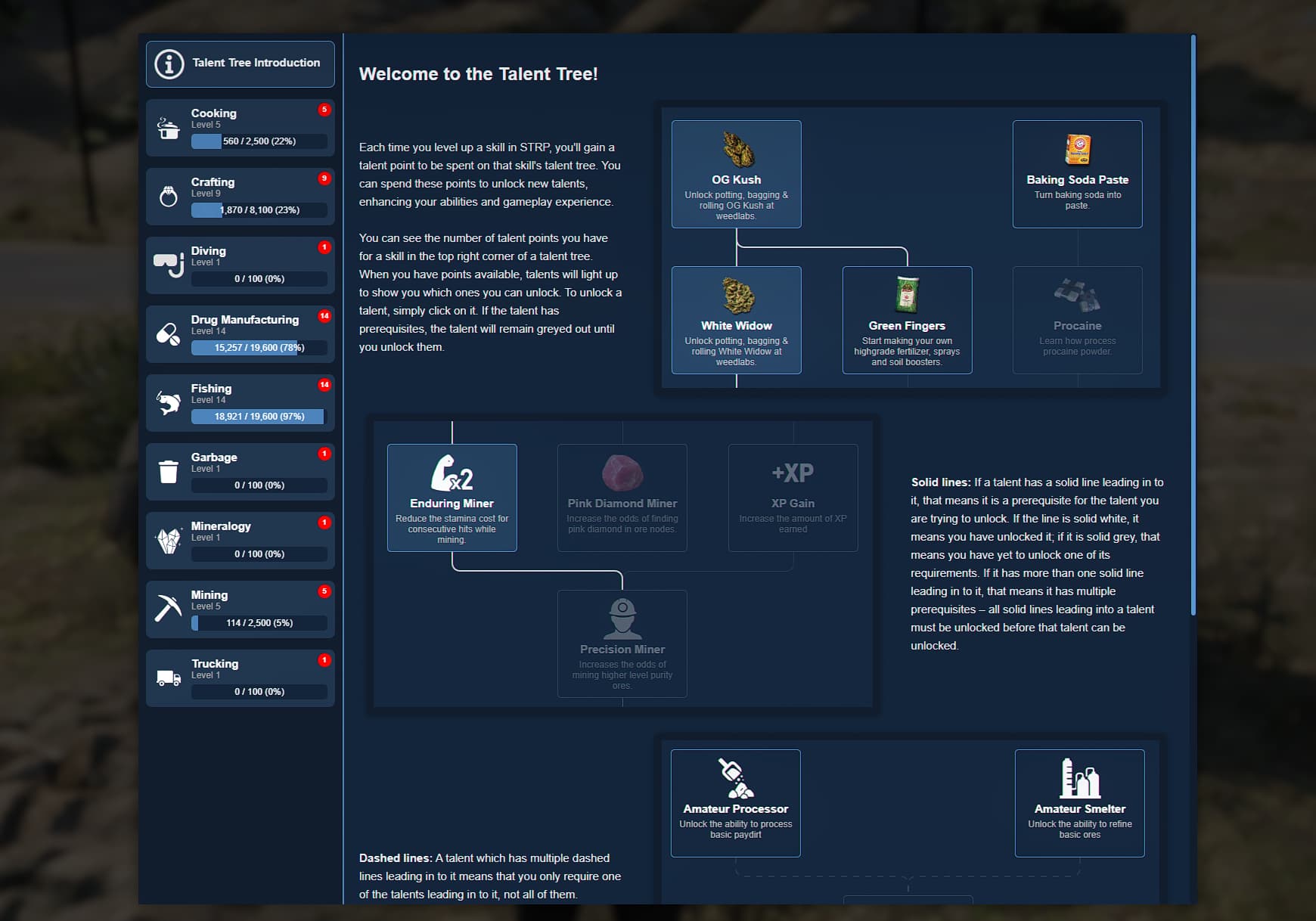The height and width of the screenshot is (921, 1316).
Task: Click the "1,870 / 8,100 (23%)" Crafting value
Action: pos(259,210)
